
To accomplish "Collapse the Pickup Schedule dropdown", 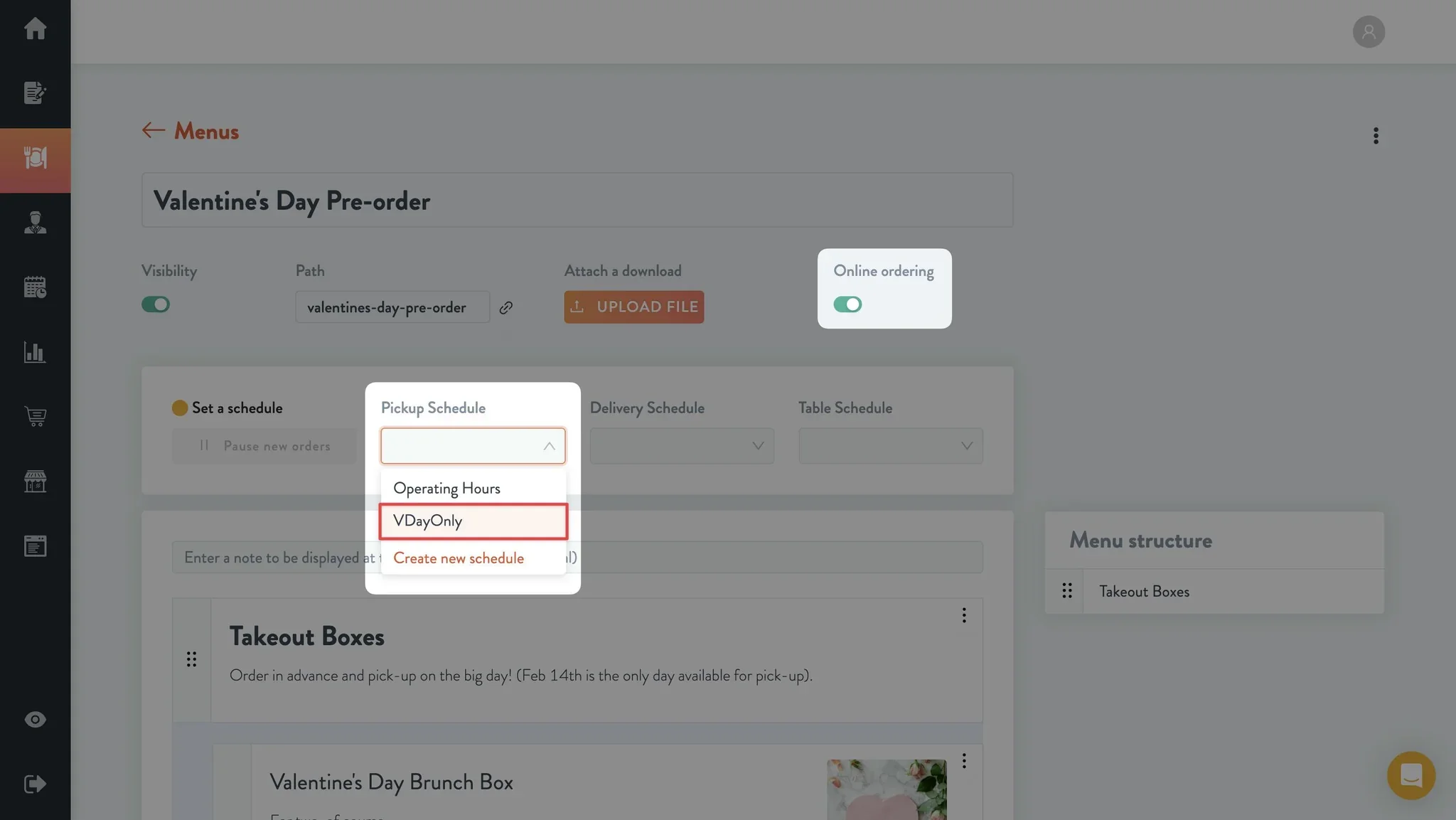I will [473, 446].
